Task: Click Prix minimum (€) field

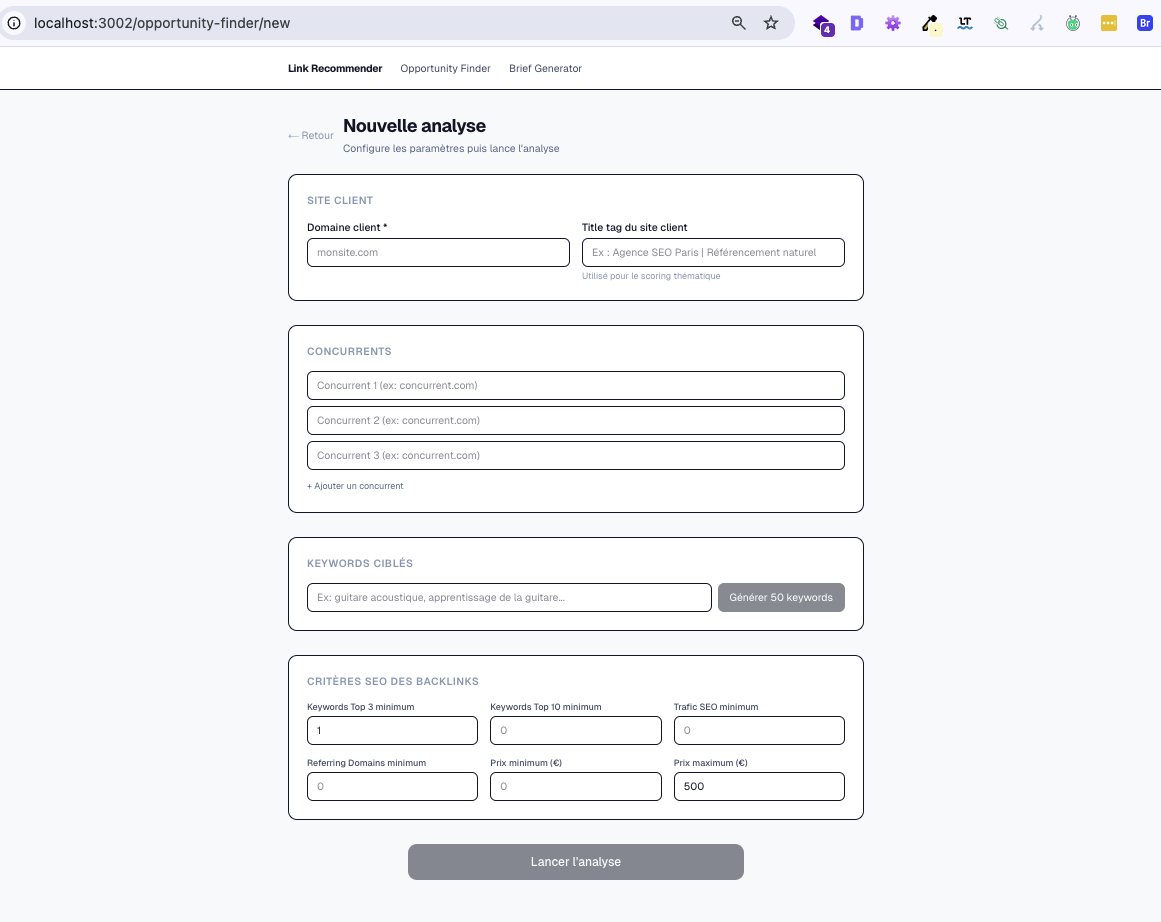Action: [575, 786]
